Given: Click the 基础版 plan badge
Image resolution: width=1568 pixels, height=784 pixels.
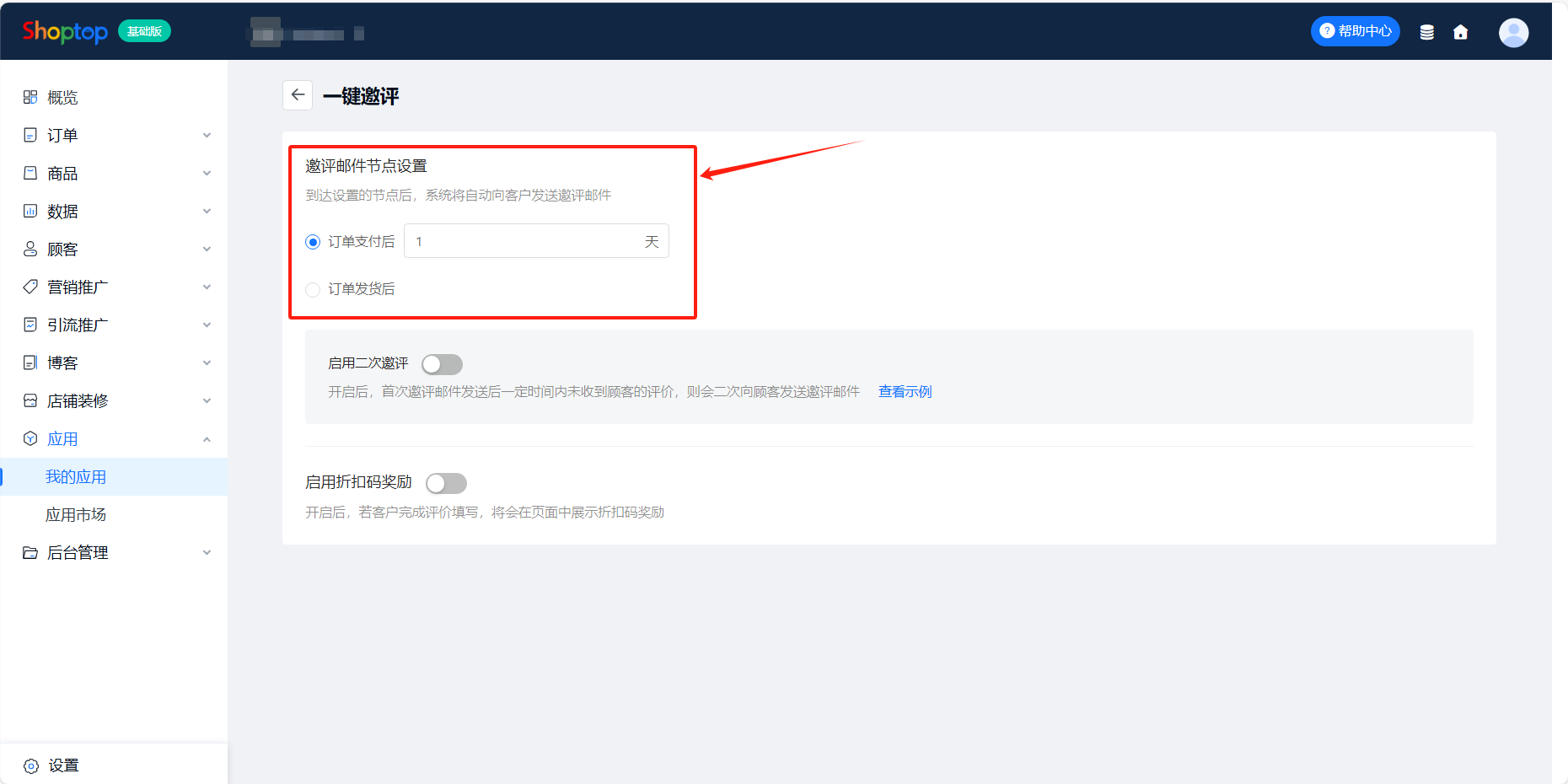Looking at the screenshot, I should (x=144, y=31).
